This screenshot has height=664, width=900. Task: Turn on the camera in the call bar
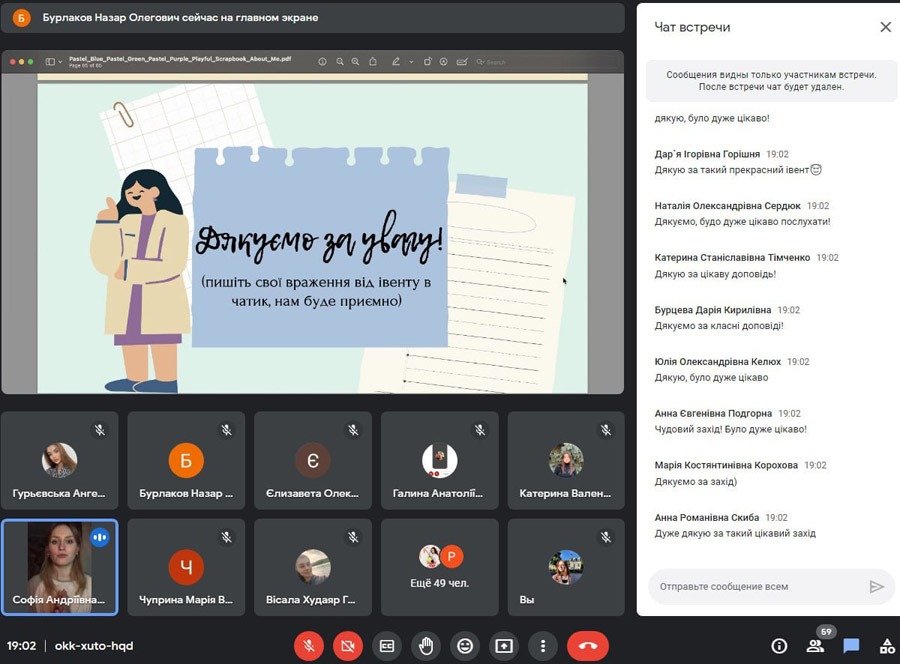348,646
